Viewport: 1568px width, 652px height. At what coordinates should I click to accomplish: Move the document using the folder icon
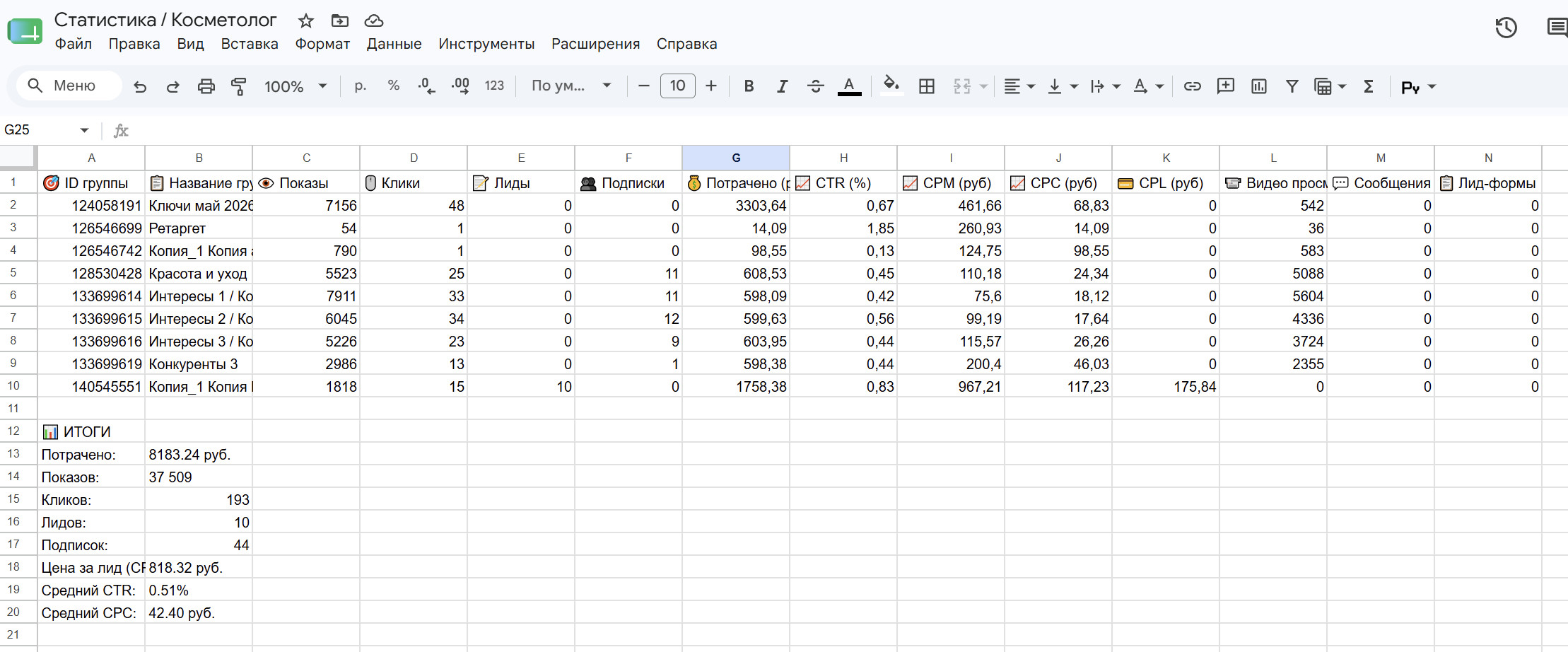click(x=340, y=21)
